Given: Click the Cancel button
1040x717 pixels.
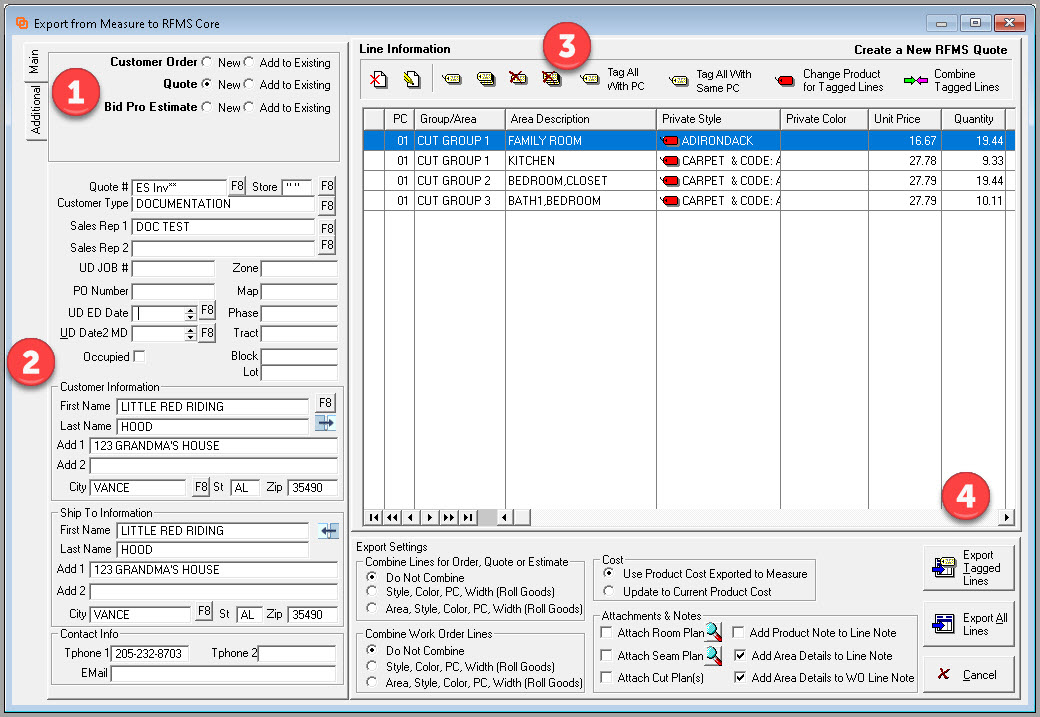Looking at the screenshot, I should click(x=969, y=675).
